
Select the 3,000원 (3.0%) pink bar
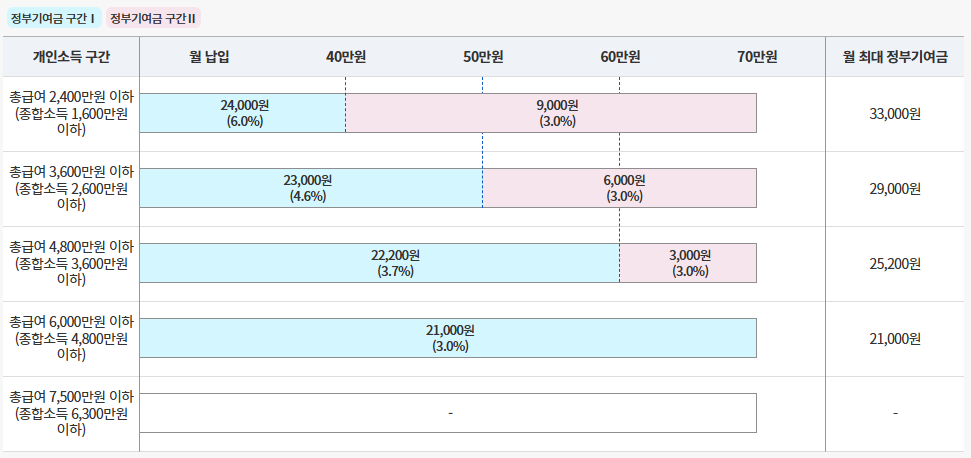[689, 263]
